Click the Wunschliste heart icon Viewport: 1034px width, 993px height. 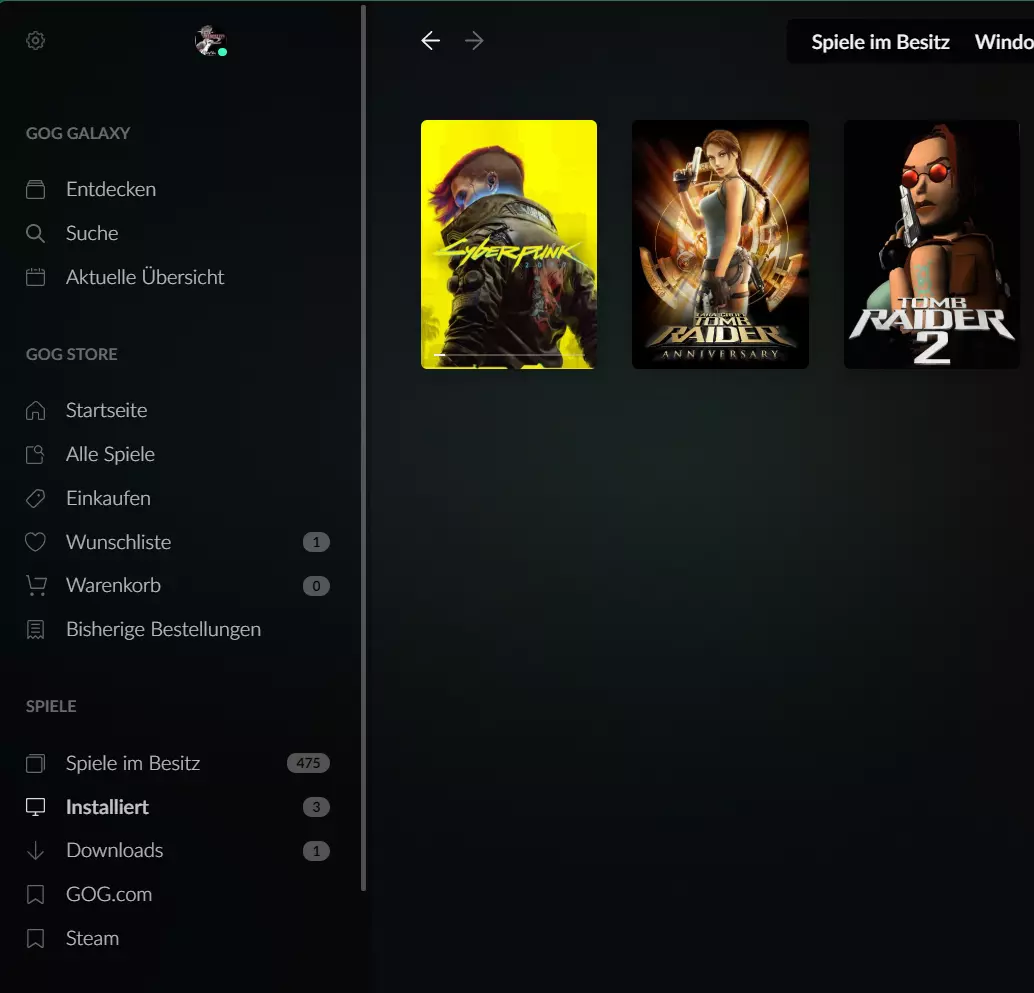click(x=36, y=542)
